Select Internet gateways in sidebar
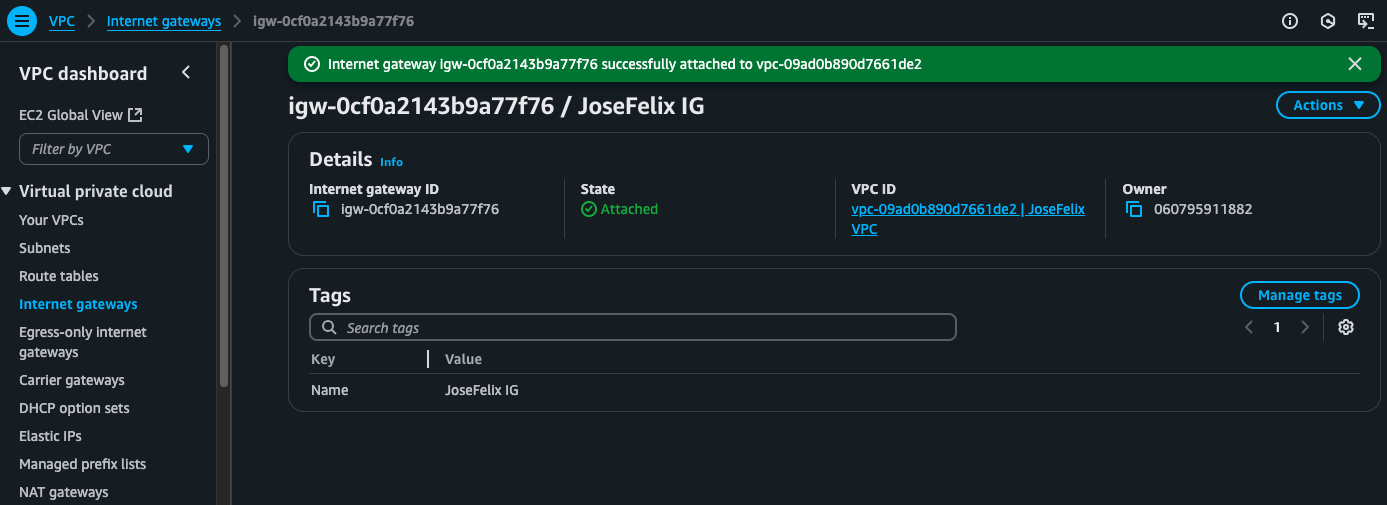1387x505 pixels. (78, 304)
